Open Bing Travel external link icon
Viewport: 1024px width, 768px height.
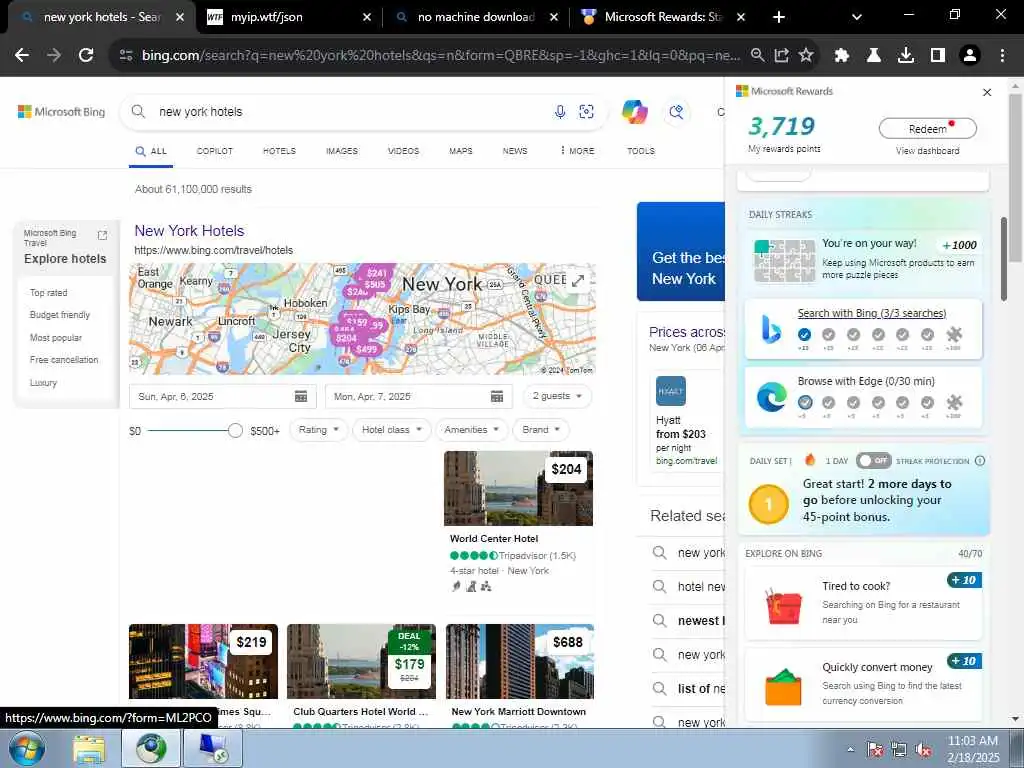(x=102, y=235)
